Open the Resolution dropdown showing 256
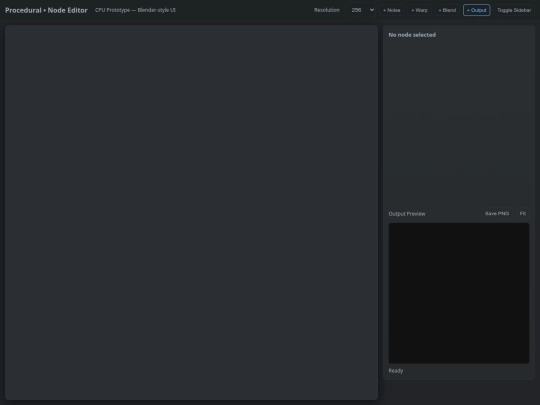Viewport: 540px width, 405px height. [x=361, y=10]
